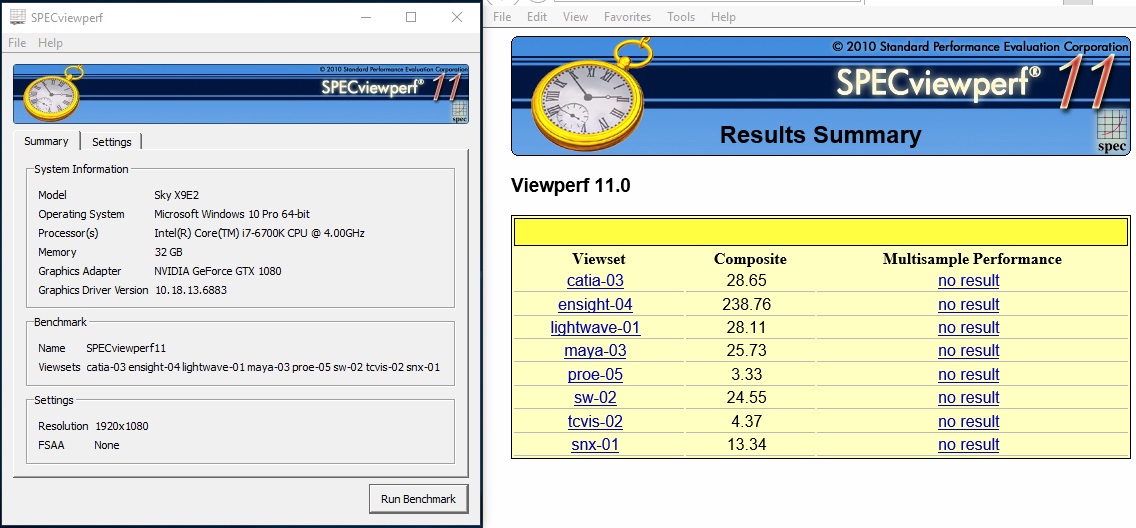This screenshot has height=528, width=1136.
Task: Follow the lightwave-01 viewset link
Action: pos(595,328)
